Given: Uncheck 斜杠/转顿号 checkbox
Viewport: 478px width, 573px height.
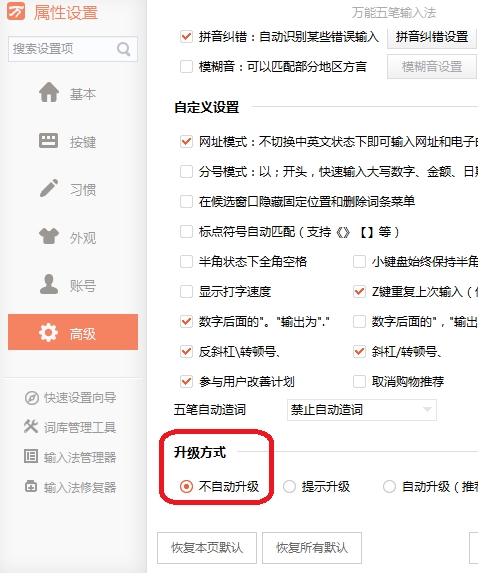Looking at the screenshot, I should [359, 352].
